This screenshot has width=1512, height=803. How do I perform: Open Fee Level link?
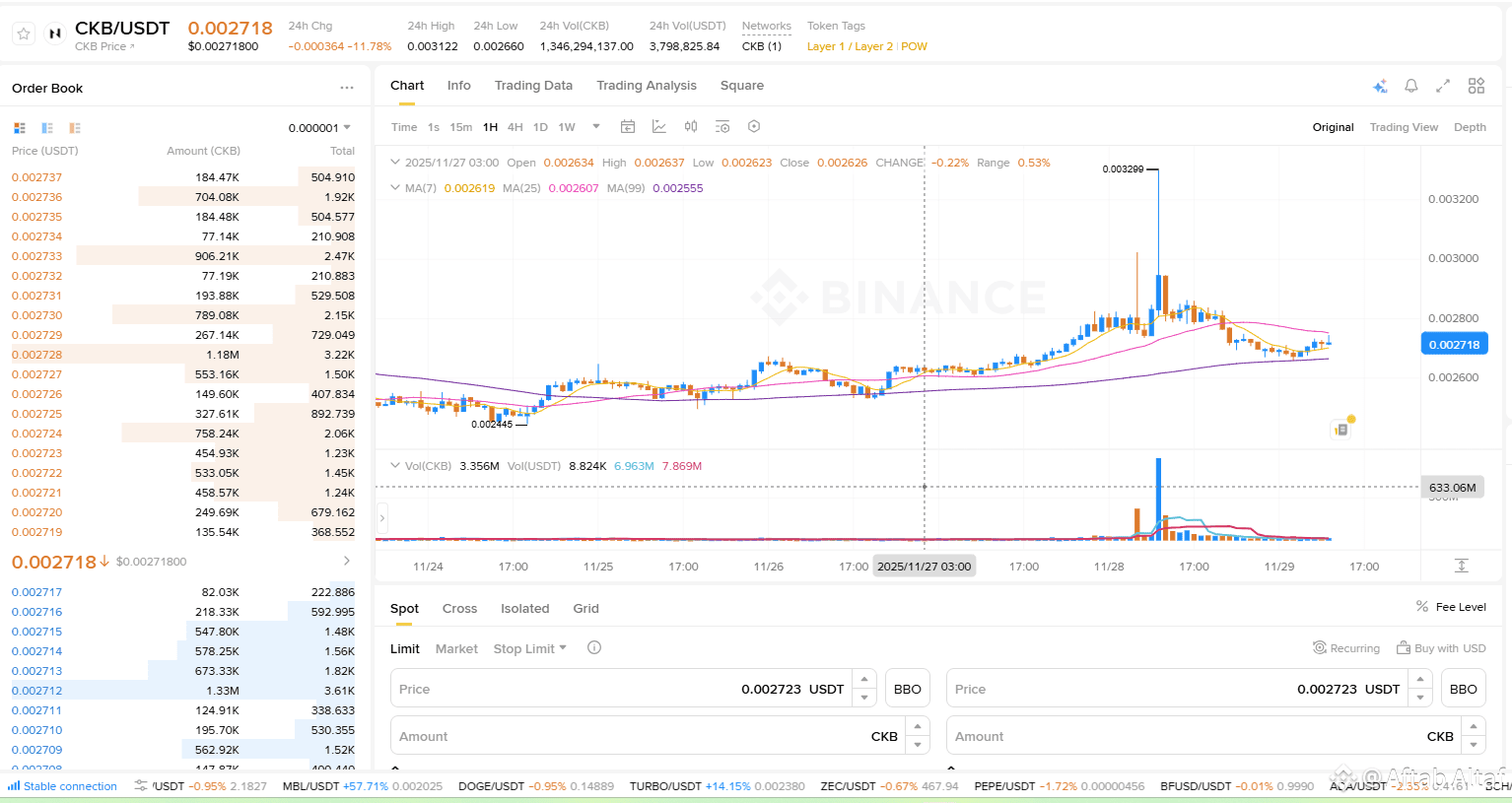[1461, 607]
